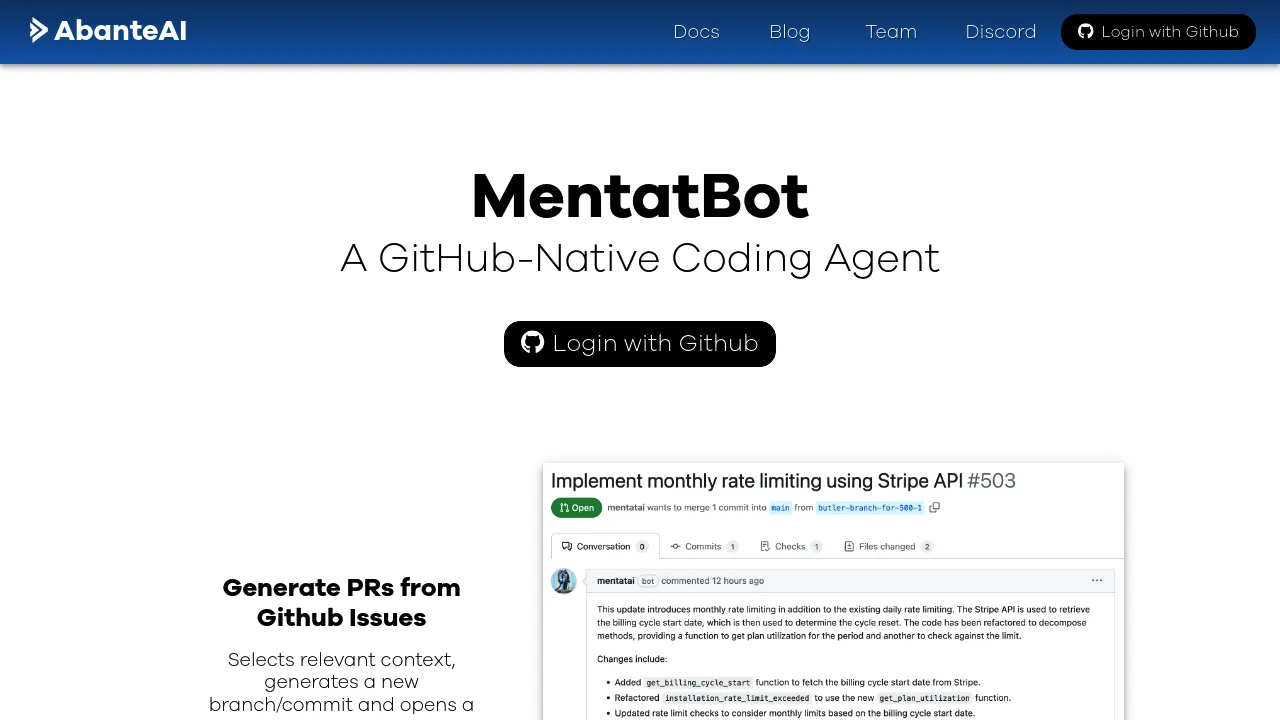The width and height of the screenshot is (1280, 720).
Task: Select the Checks tab in the PR
Action: pos(791,547)
